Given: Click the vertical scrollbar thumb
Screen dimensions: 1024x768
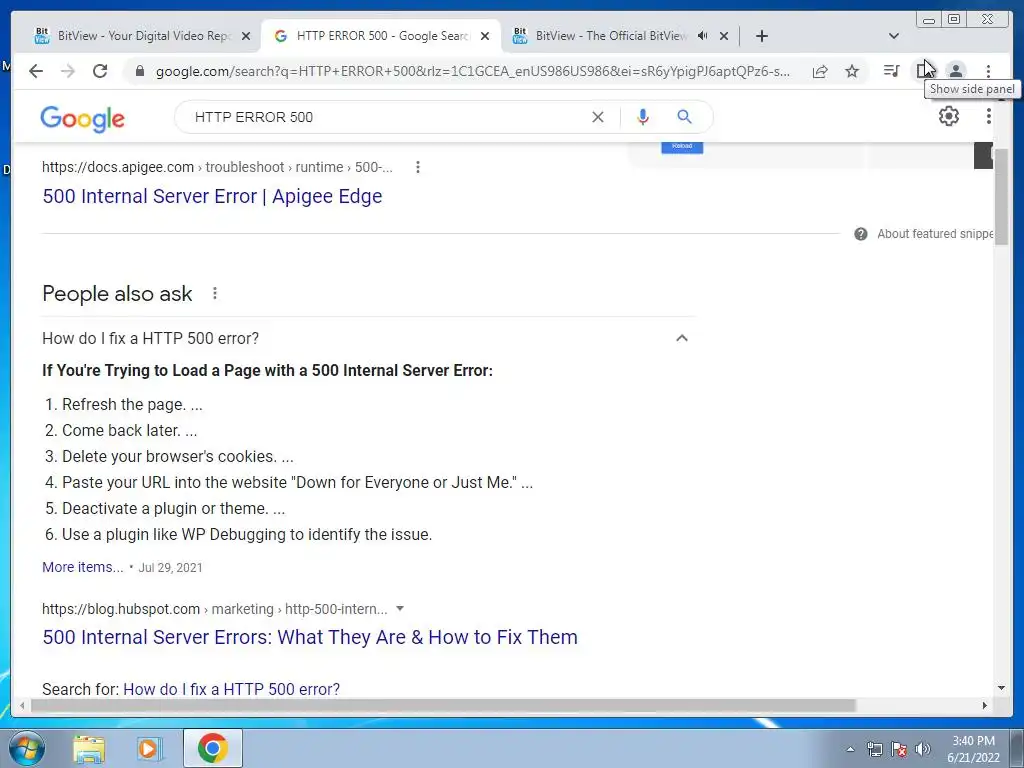Looking at the screenshot, I should pos(1001,196).
